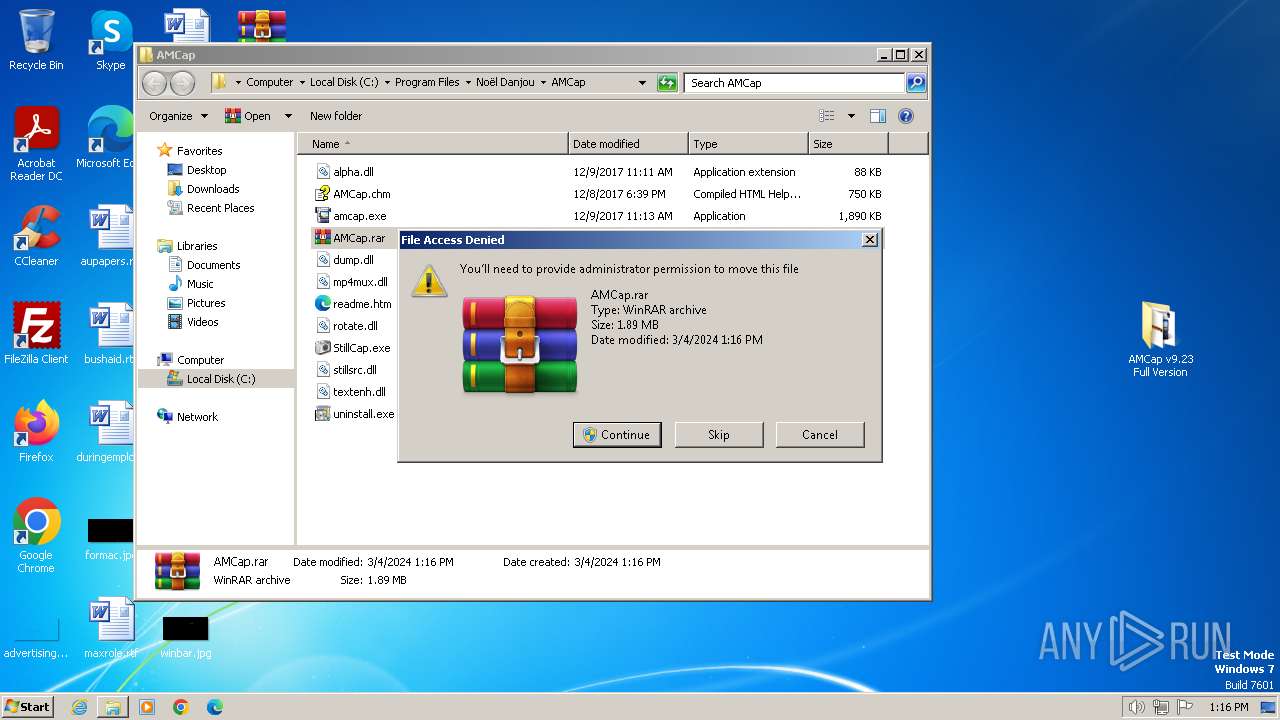Click the volume icon in system tray
This screenshot has width=1280, height=720.
tap(1136, 707)
